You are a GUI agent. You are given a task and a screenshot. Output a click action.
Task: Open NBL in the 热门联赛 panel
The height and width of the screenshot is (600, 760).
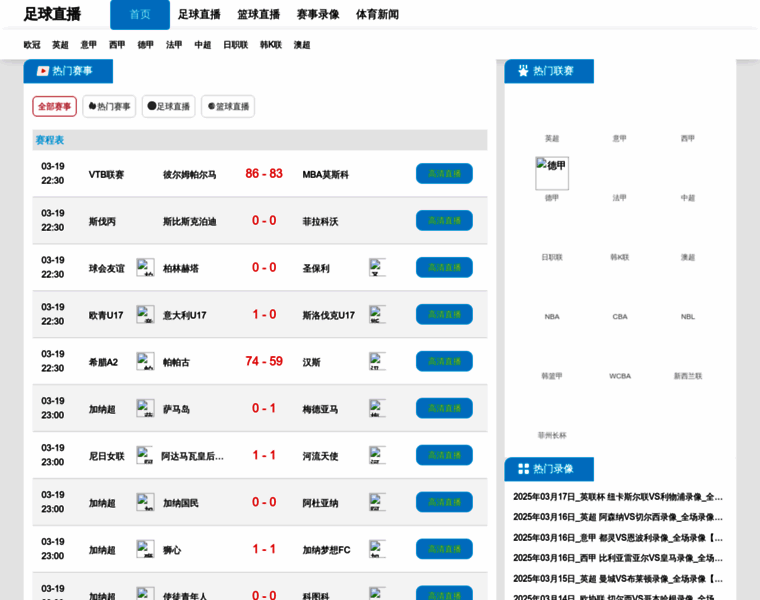tap(688, 316)
